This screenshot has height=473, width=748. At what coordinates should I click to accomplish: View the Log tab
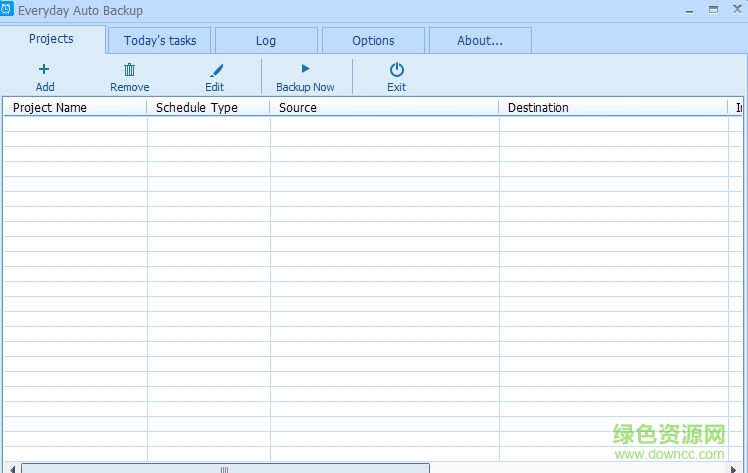(x=266, y=41)
